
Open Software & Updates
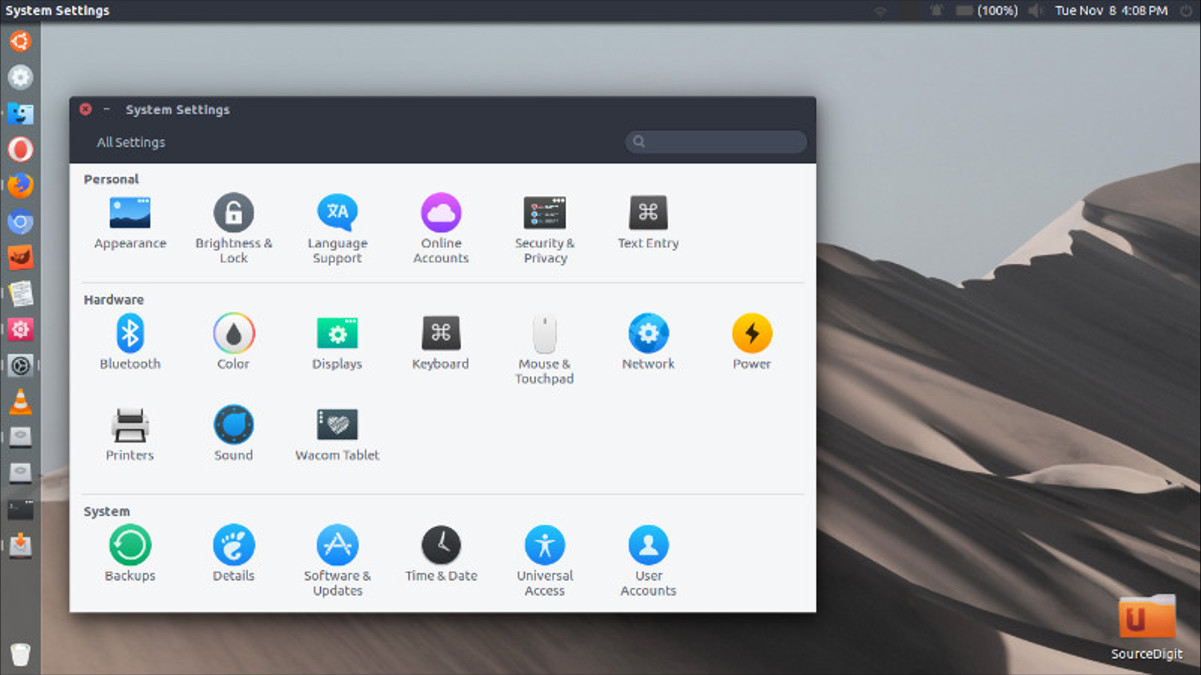337,561
